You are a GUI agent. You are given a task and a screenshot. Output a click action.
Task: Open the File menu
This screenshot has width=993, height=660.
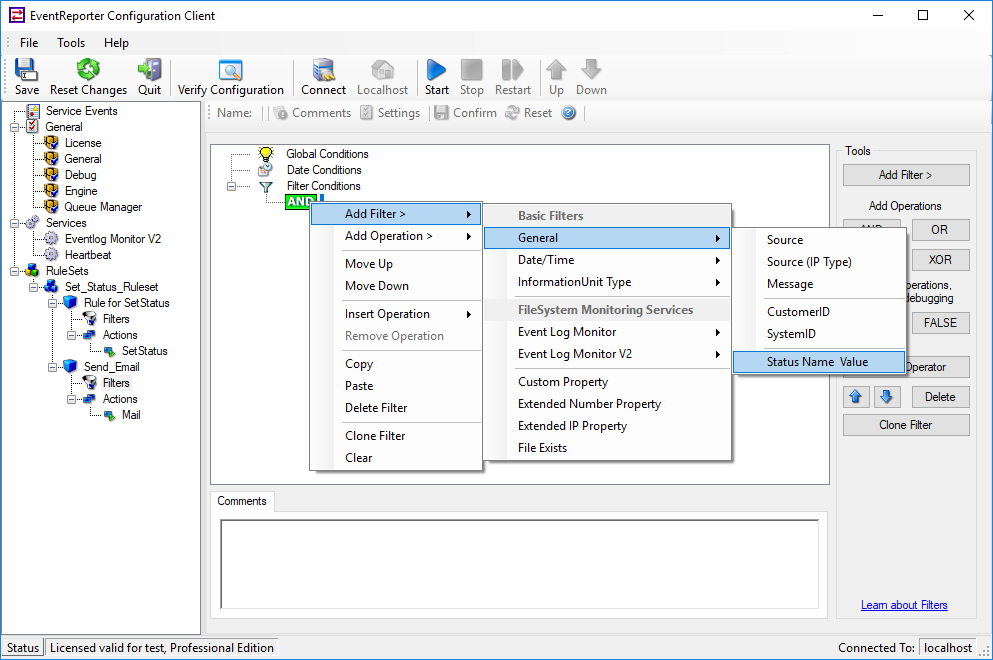click(x=29, y=42)
